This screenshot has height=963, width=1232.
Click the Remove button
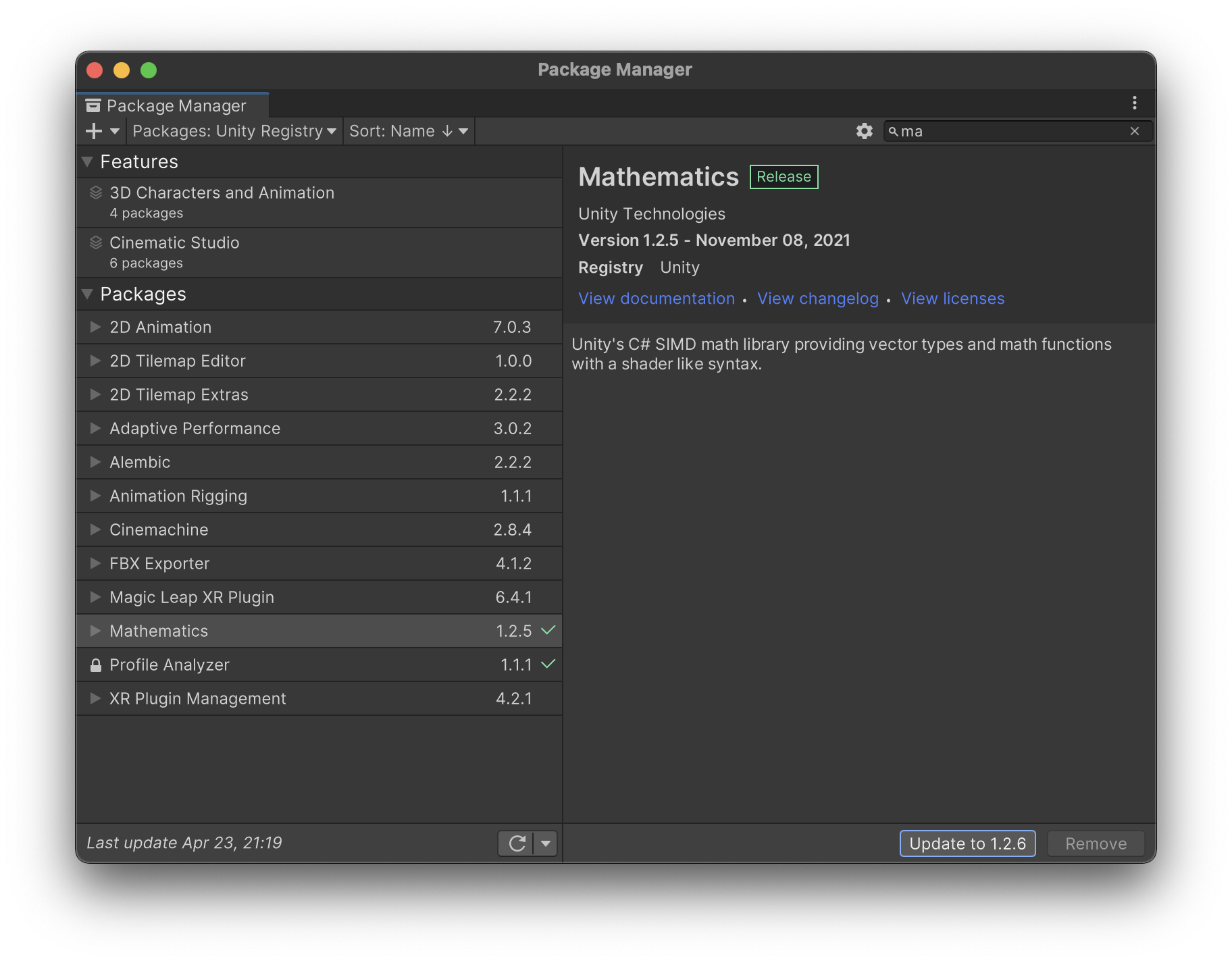(1096, 843)
